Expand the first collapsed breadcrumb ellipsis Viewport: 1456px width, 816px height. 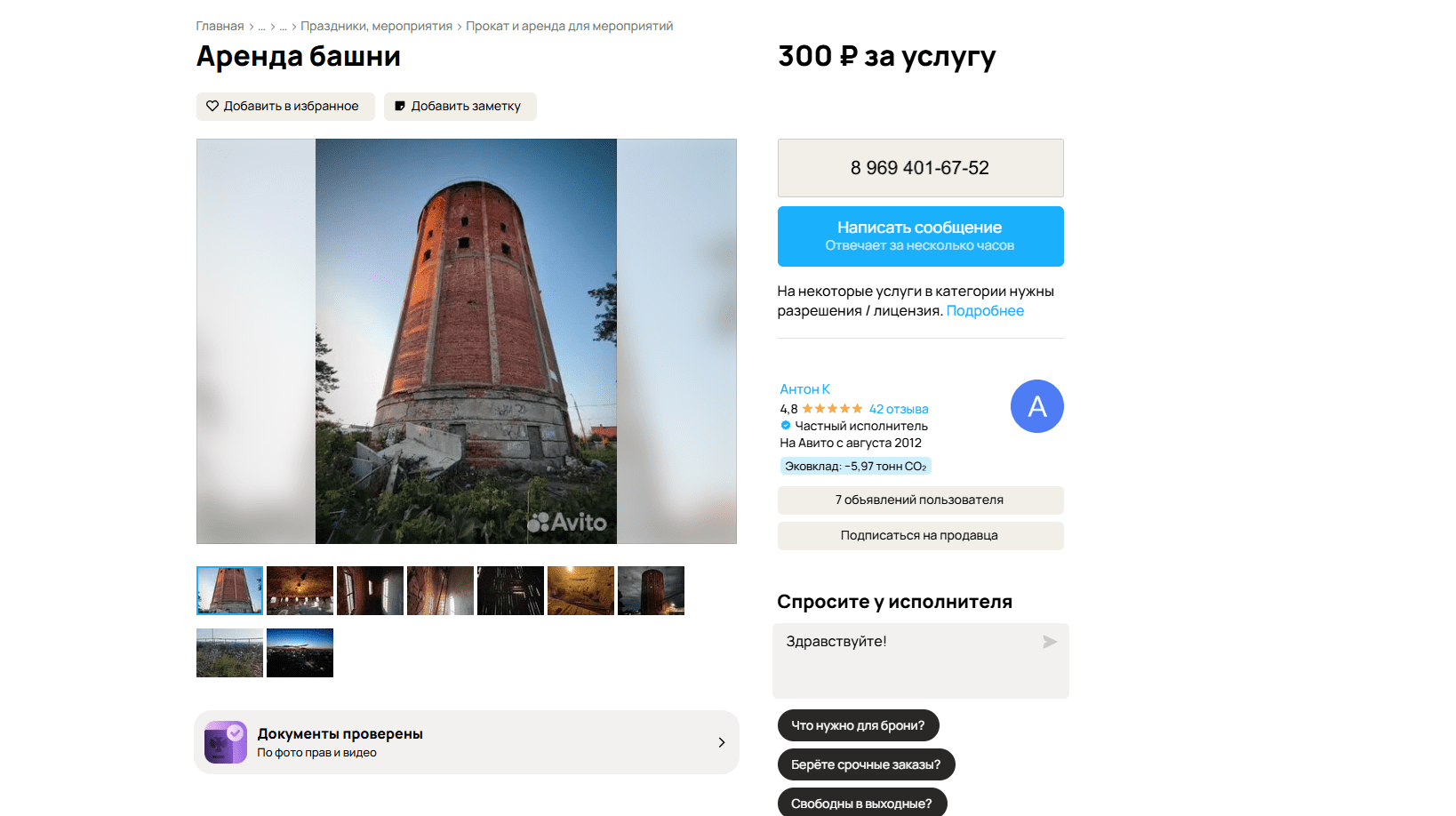click(261, 27)
